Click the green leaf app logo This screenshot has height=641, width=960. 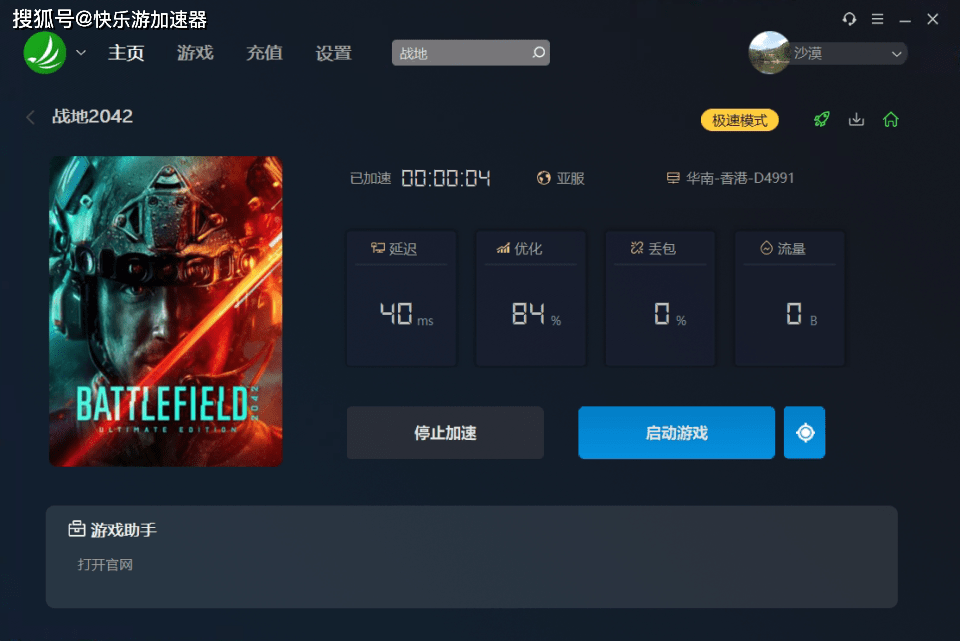point(45,53)
